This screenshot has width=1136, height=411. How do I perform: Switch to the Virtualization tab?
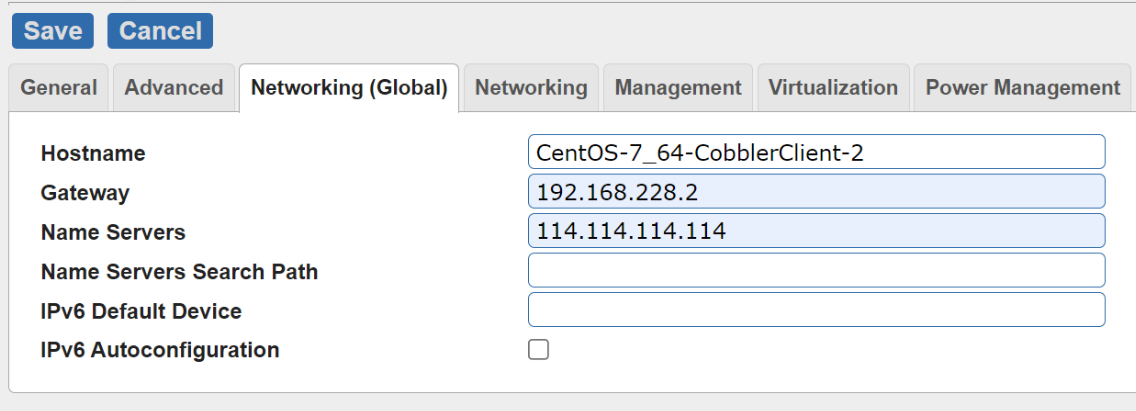pyautogui.click(x=833, y=88)
